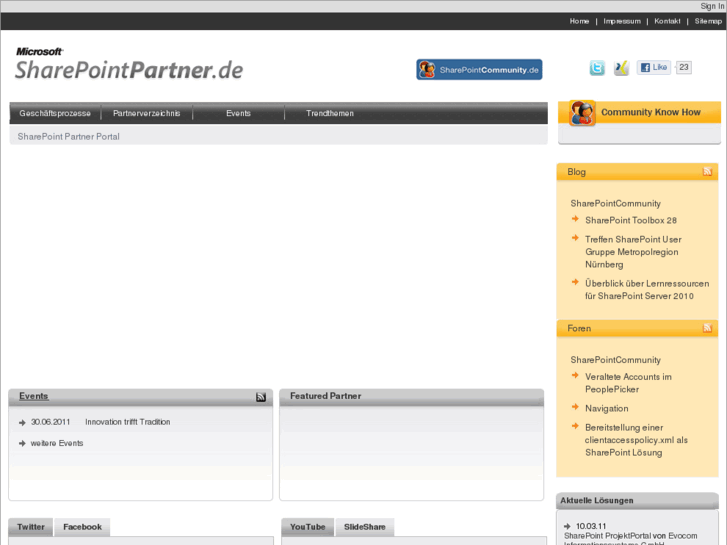Screen dimensions: 727x545
Task: Open the Sitemap link
Action: [x=708, y=21]
